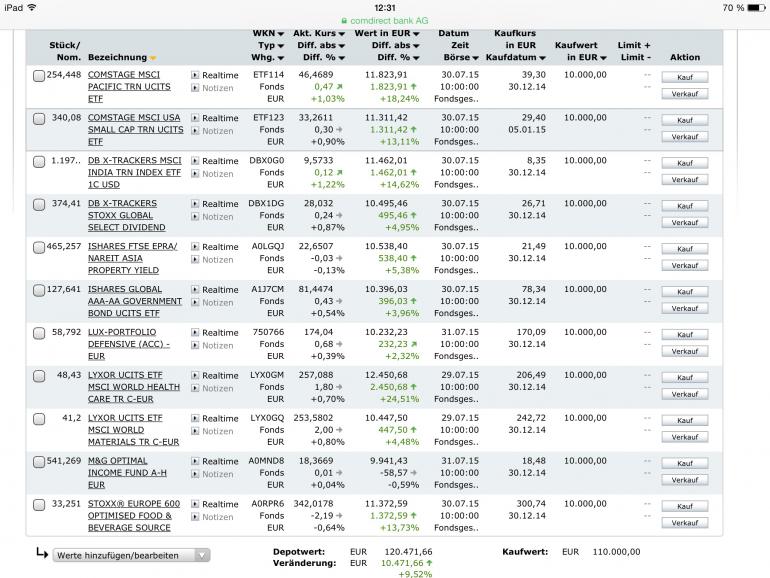Screen dimensions: 770x578
Task: Click Kaufwert total 110.000,00
Action: click(x=616, y=551)
